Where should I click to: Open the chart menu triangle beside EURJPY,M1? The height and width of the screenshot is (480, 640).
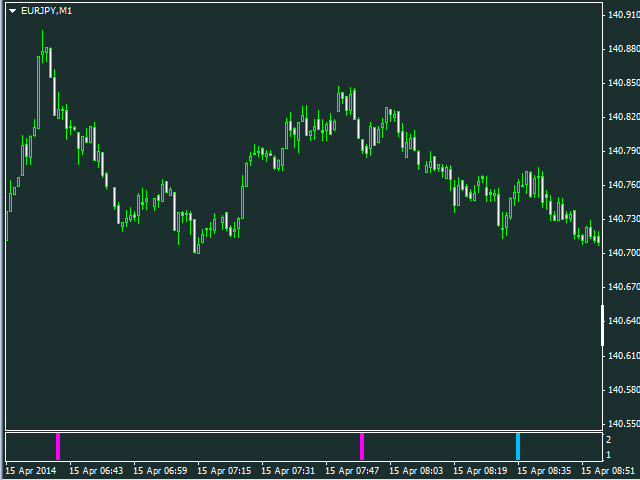pyautogui.click(x=13, y=11)
